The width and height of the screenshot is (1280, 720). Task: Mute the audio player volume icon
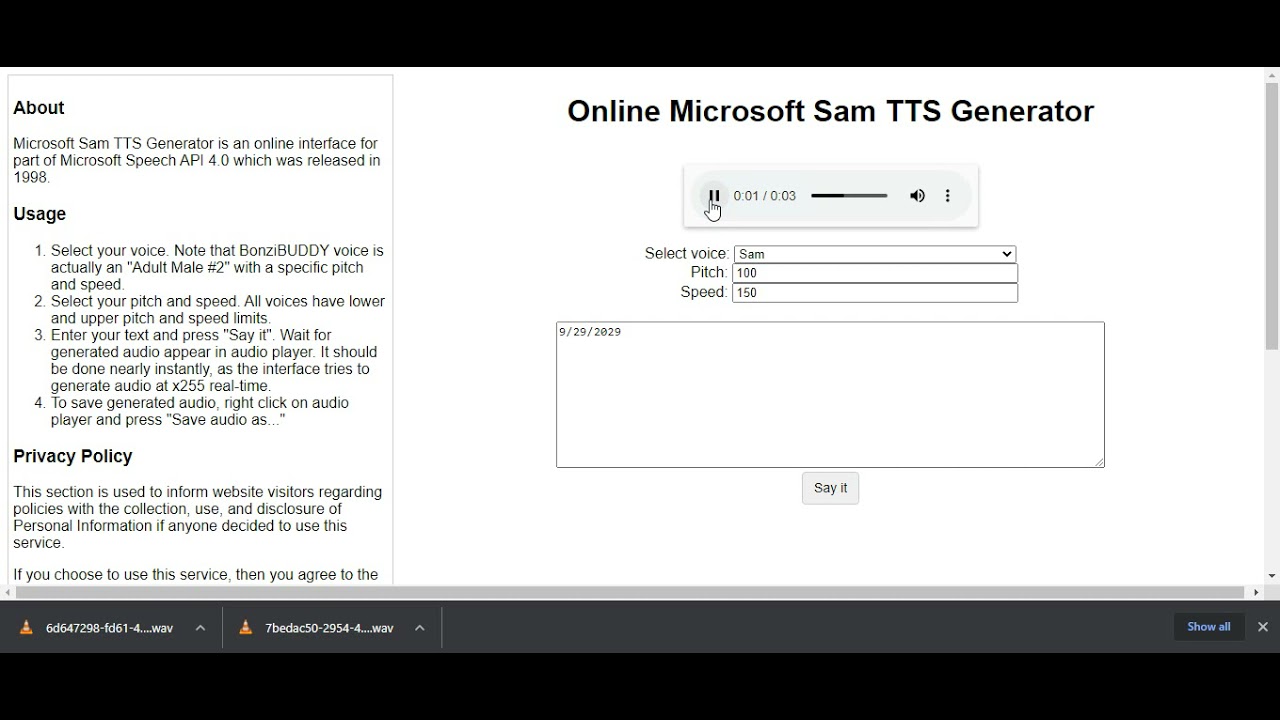917,196
